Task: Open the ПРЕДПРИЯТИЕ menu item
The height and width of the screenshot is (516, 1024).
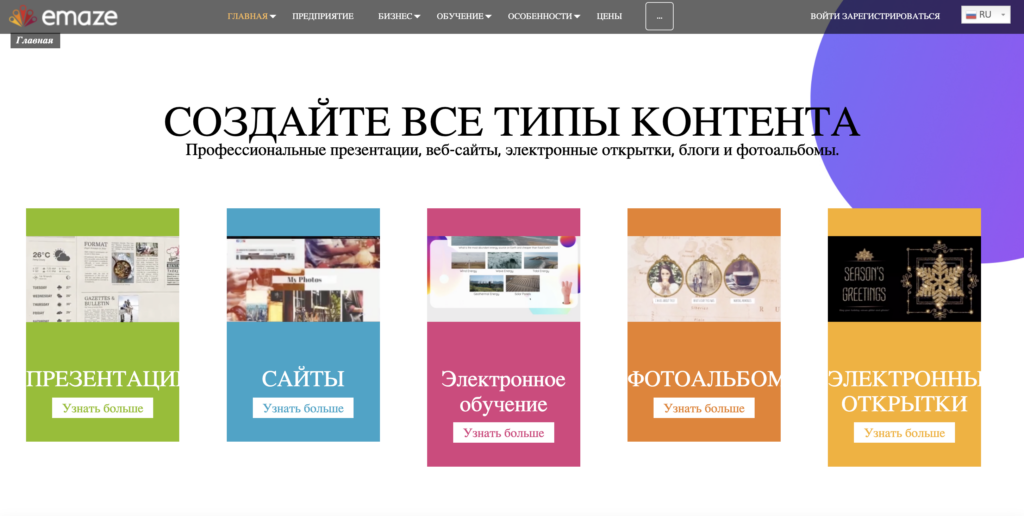Action: (323, 16)
